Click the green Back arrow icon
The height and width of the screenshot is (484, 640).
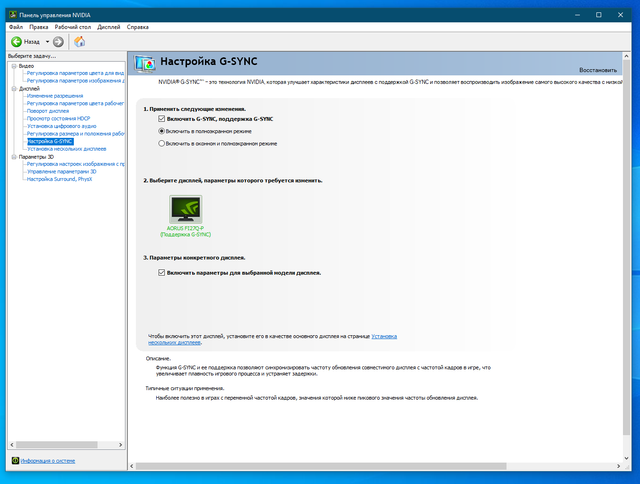[16, 42]
